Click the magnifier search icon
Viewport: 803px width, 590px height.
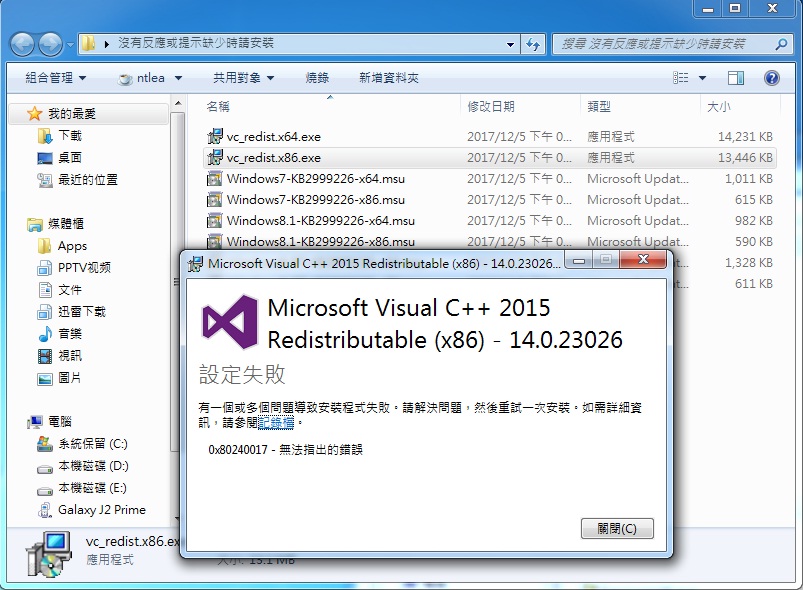(x=781, y=44)
